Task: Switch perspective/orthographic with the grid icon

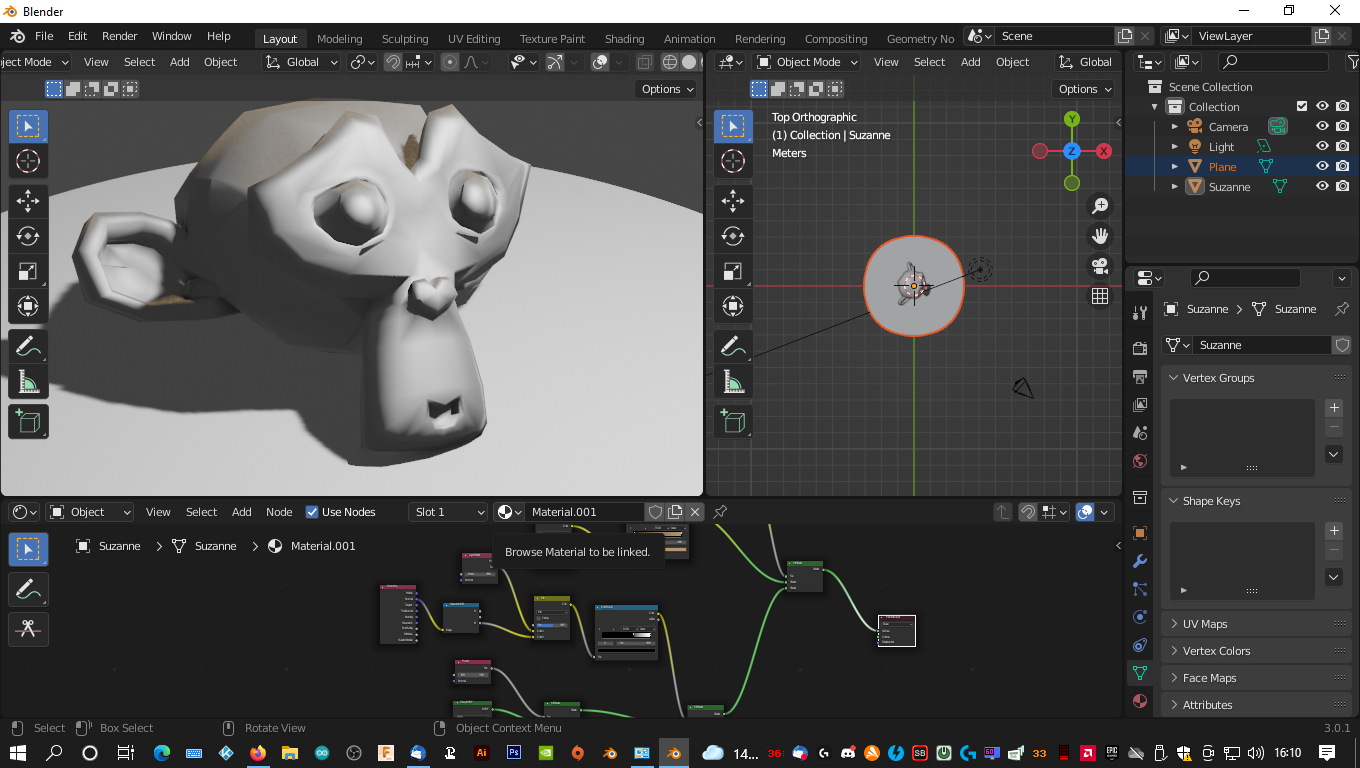Action: 1100,296
